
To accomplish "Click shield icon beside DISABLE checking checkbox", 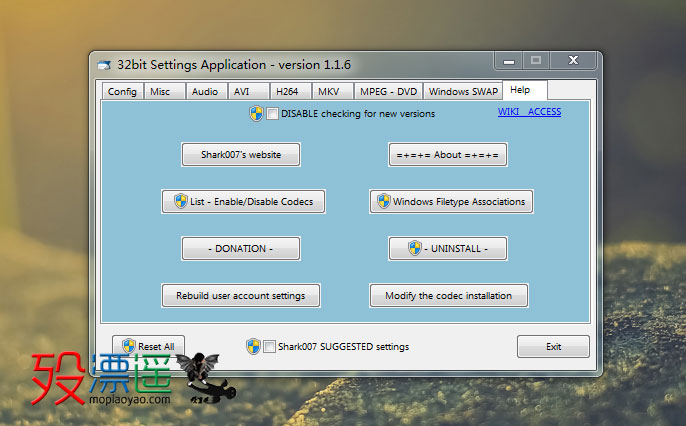I will click(x=256, y=114).
